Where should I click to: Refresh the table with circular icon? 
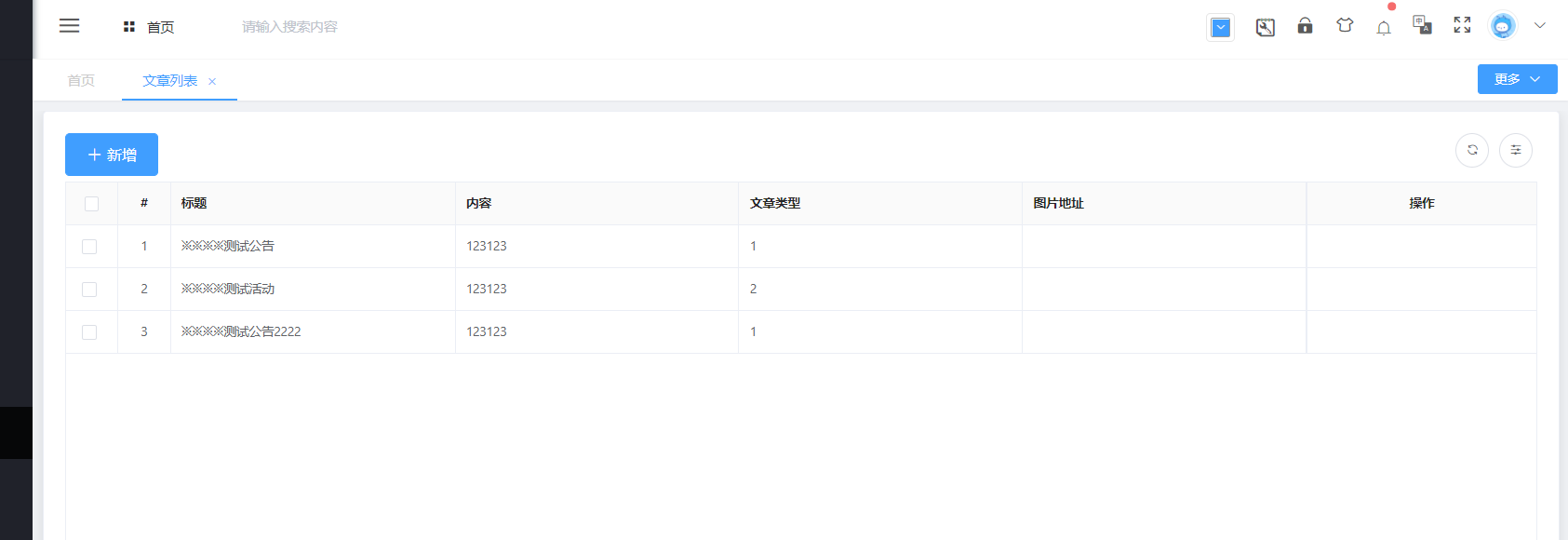[1472, 150]
